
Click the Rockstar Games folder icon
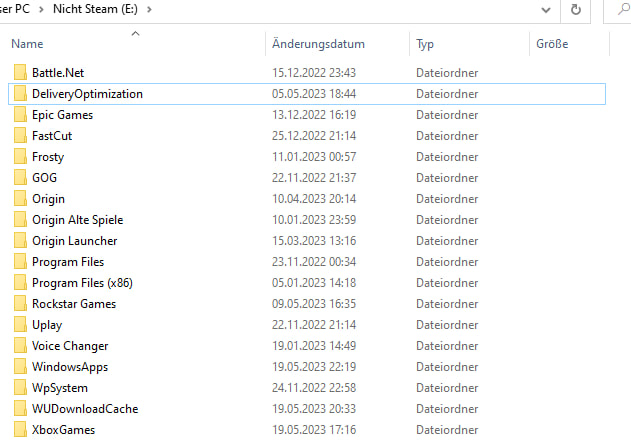[20, 304]
